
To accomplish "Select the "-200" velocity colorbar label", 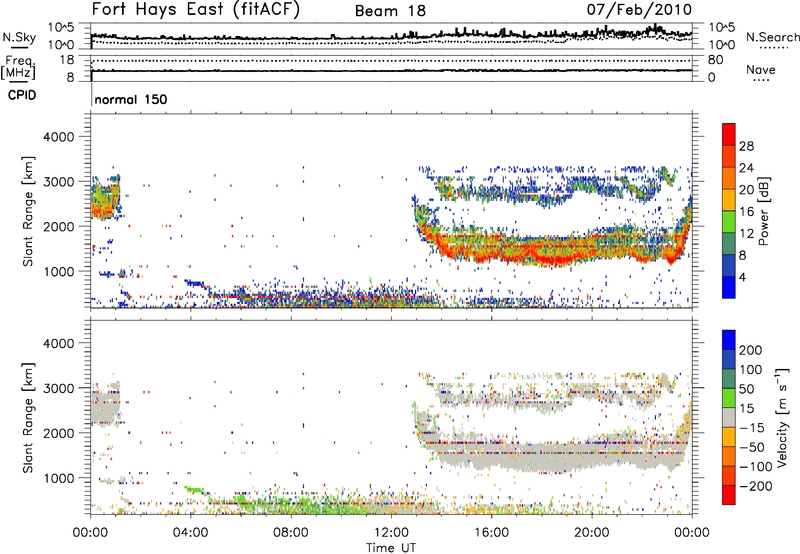I will pos(755,486).
